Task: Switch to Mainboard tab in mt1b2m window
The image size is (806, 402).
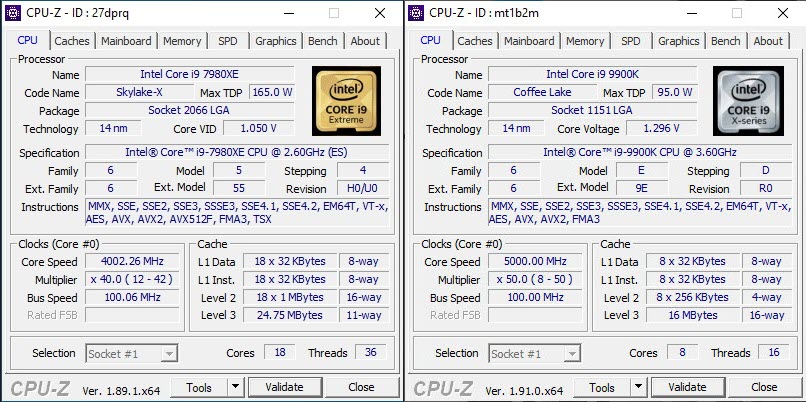Action: [529, 41]
